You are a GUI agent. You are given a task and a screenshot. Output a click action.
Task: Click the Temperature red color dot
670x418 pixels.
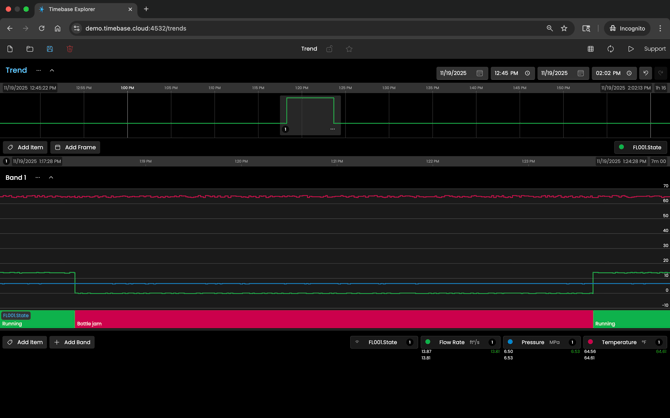point(590,342)
